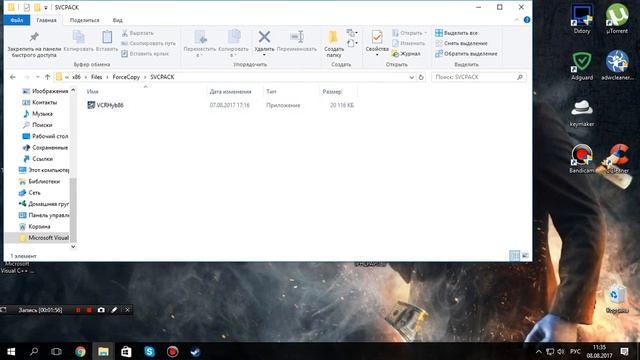Image resolution: width=640 pixels, height=360 pixels.
Task: Open the Explorer help question-mark icon
Action: pyautogui.click(x=527, y=20)
